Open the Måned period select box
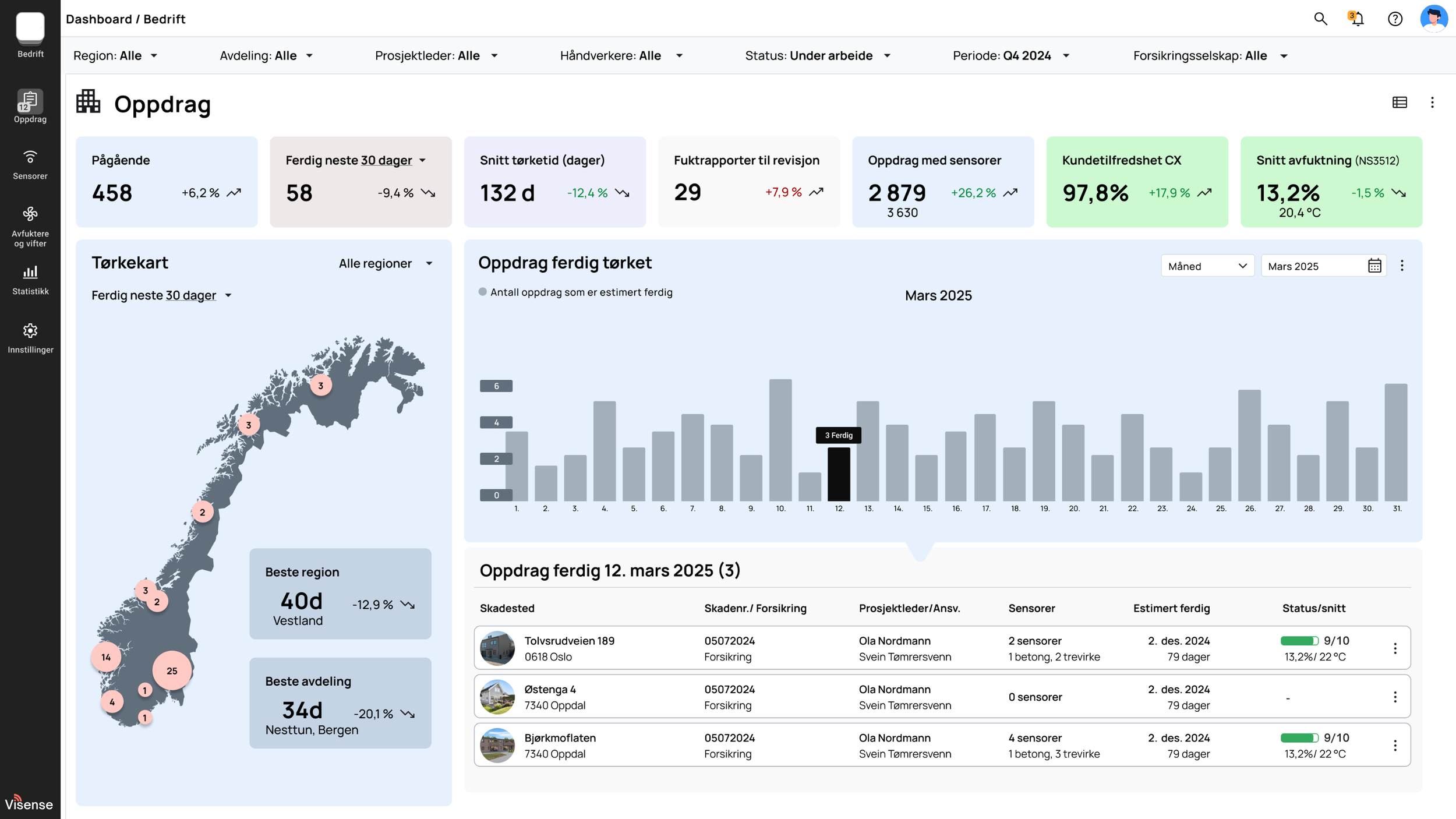Viewport: 1456px width, 819px height. (1207, 266)
